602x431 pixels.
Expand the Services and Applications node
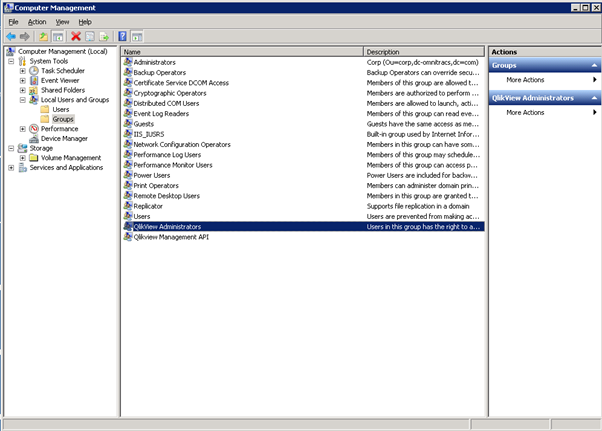click(x=11, y=168)
